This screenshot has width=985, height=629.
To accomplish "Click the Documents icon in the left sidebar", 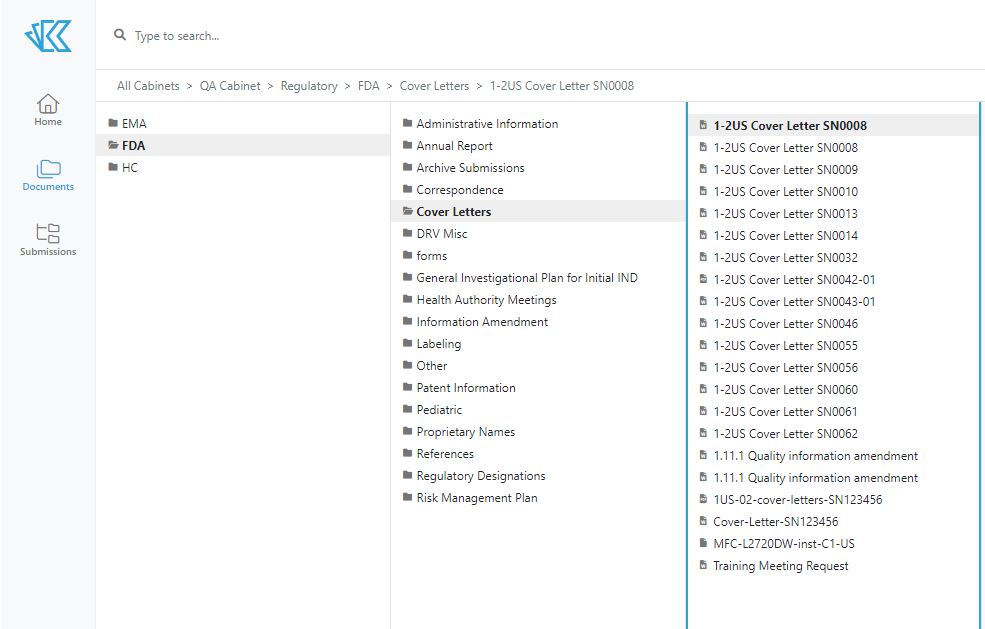I will pyautogui.click(x=47, y=175).
